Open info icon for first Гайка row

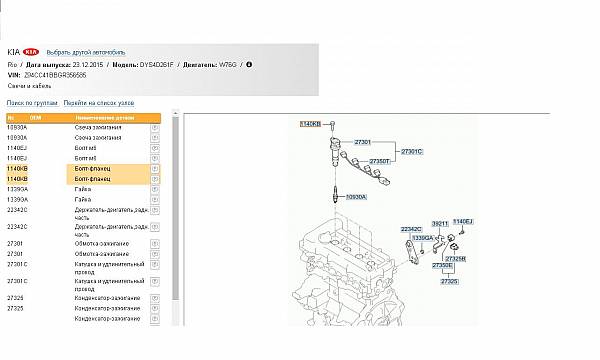tap(155, 190)
